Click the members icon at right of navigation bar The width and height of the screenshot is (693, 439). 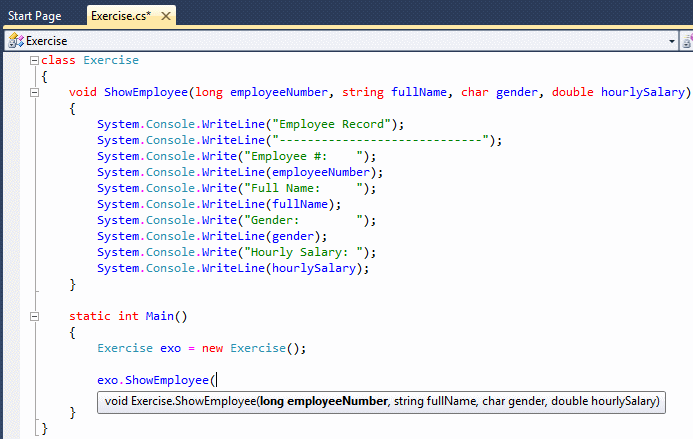688,41
